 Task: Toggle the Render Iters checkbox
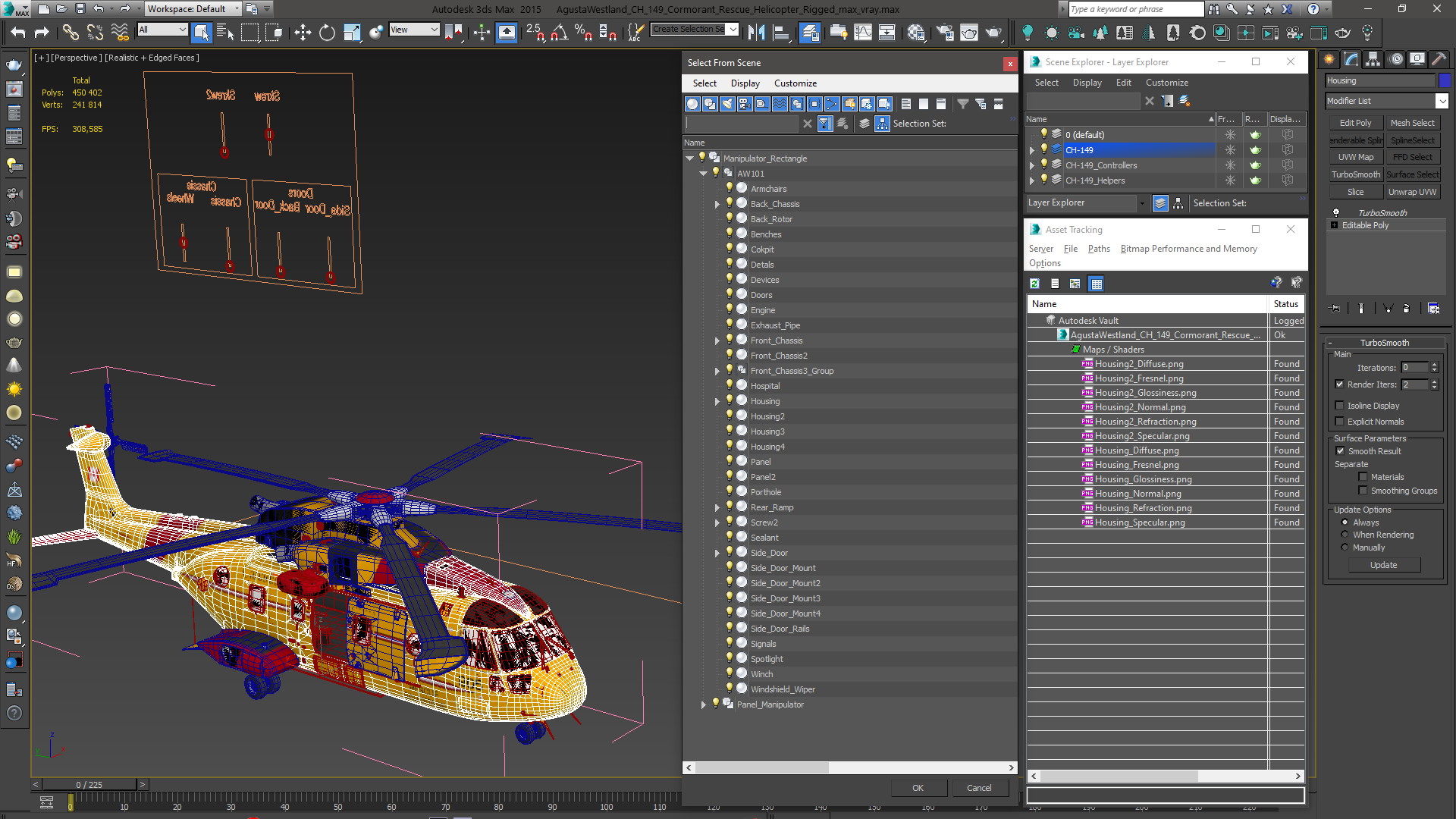click(x=1339, y=384)
